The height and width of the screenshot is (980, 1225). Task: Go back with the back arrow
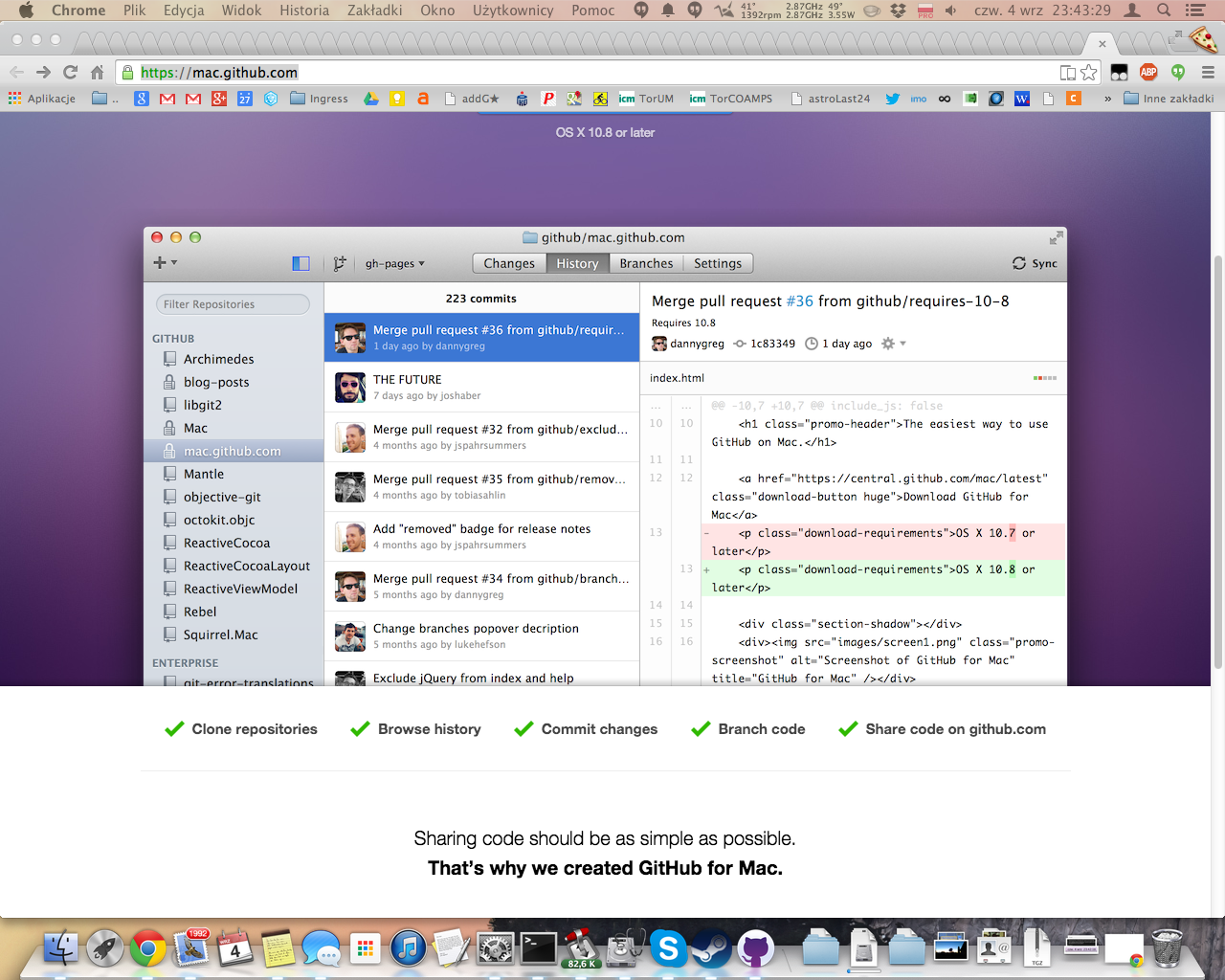point(16,72)
